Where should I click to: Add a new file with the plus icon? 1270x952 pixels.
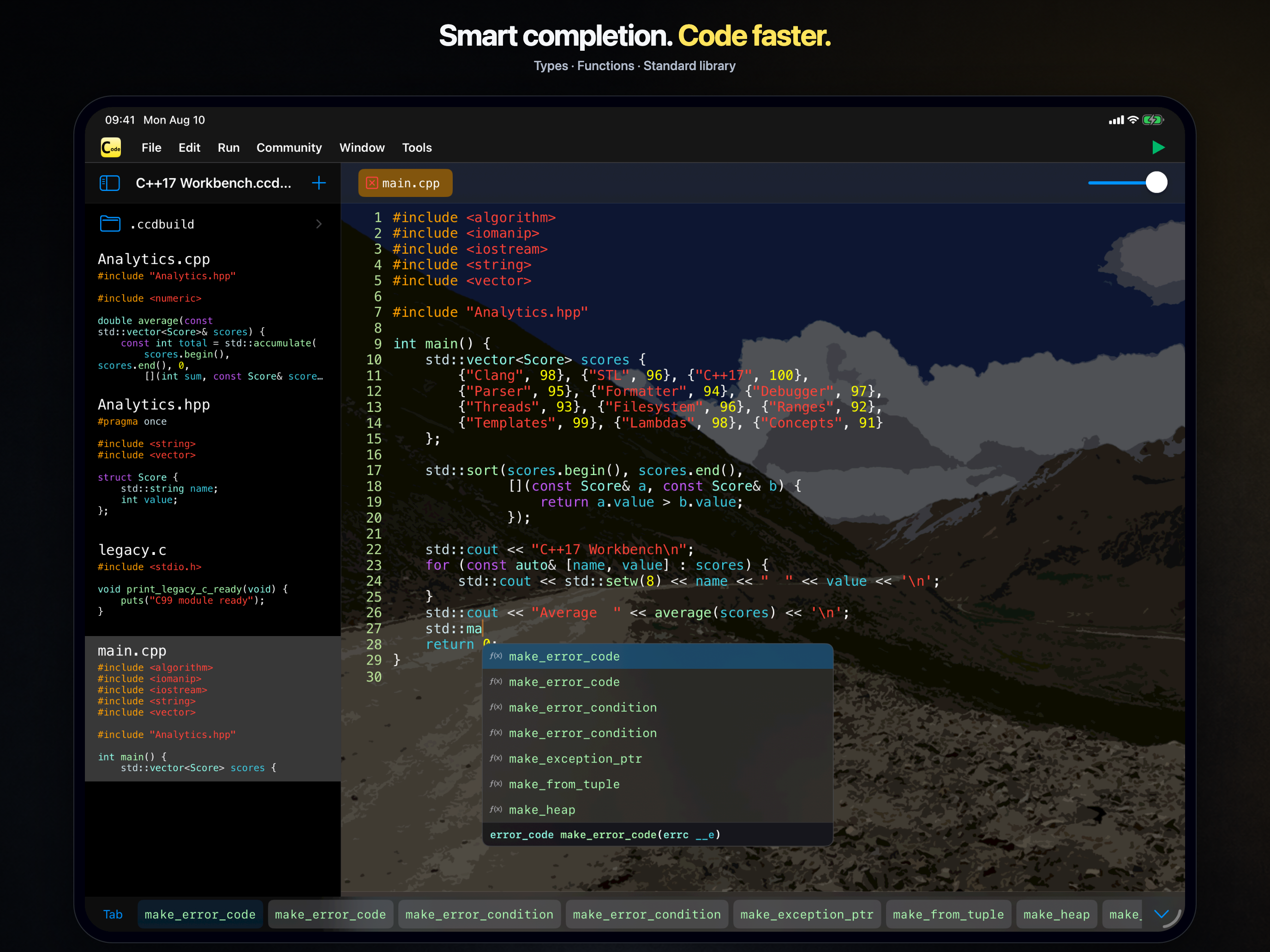(x=318, y=183)
